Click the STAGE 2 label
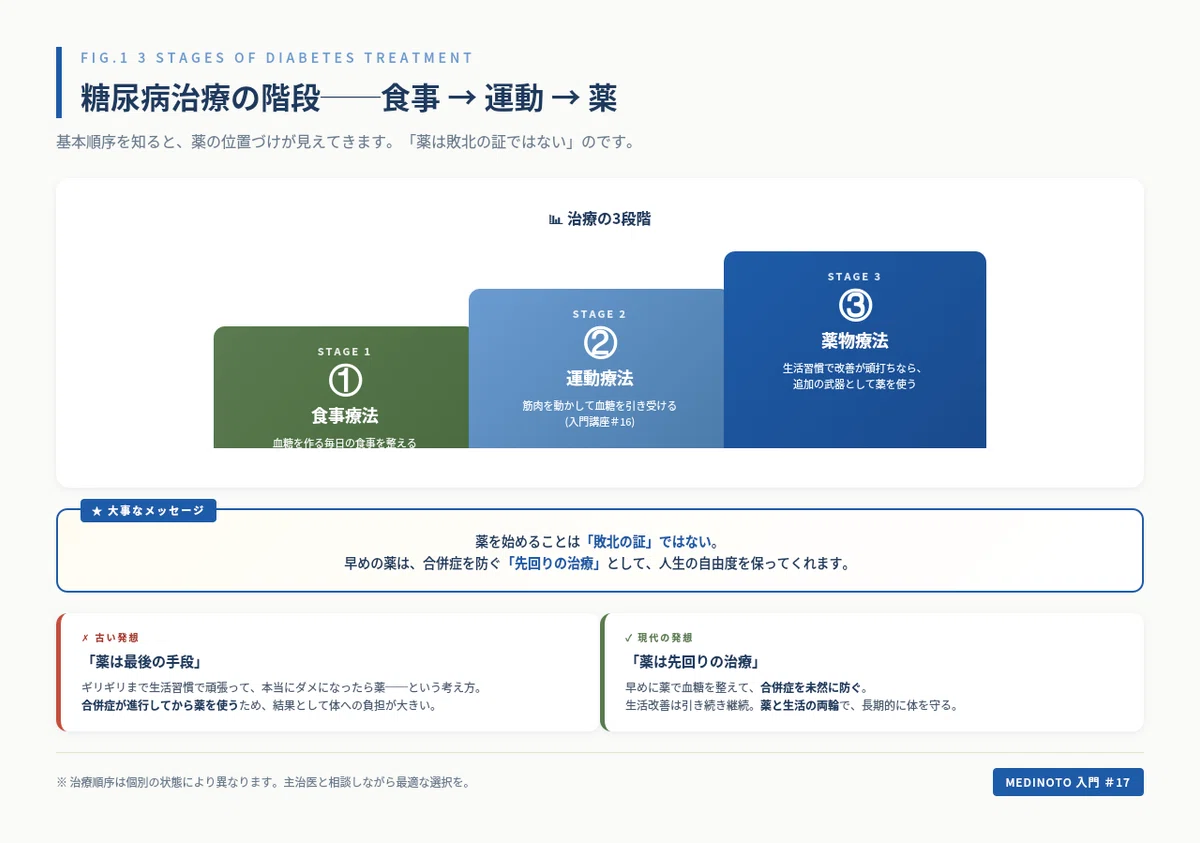Screen dimensions: 1200x843 pos(600,314)
